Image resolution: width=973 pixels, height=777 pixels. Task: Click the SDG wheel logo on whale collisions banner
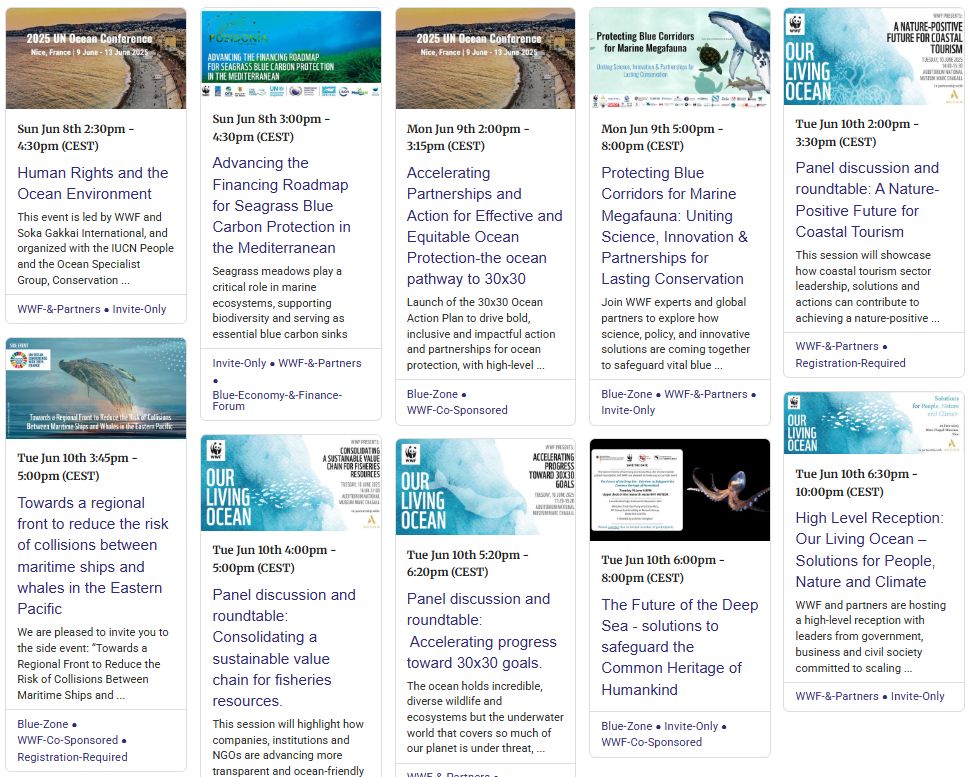click(x=19, y=360)
